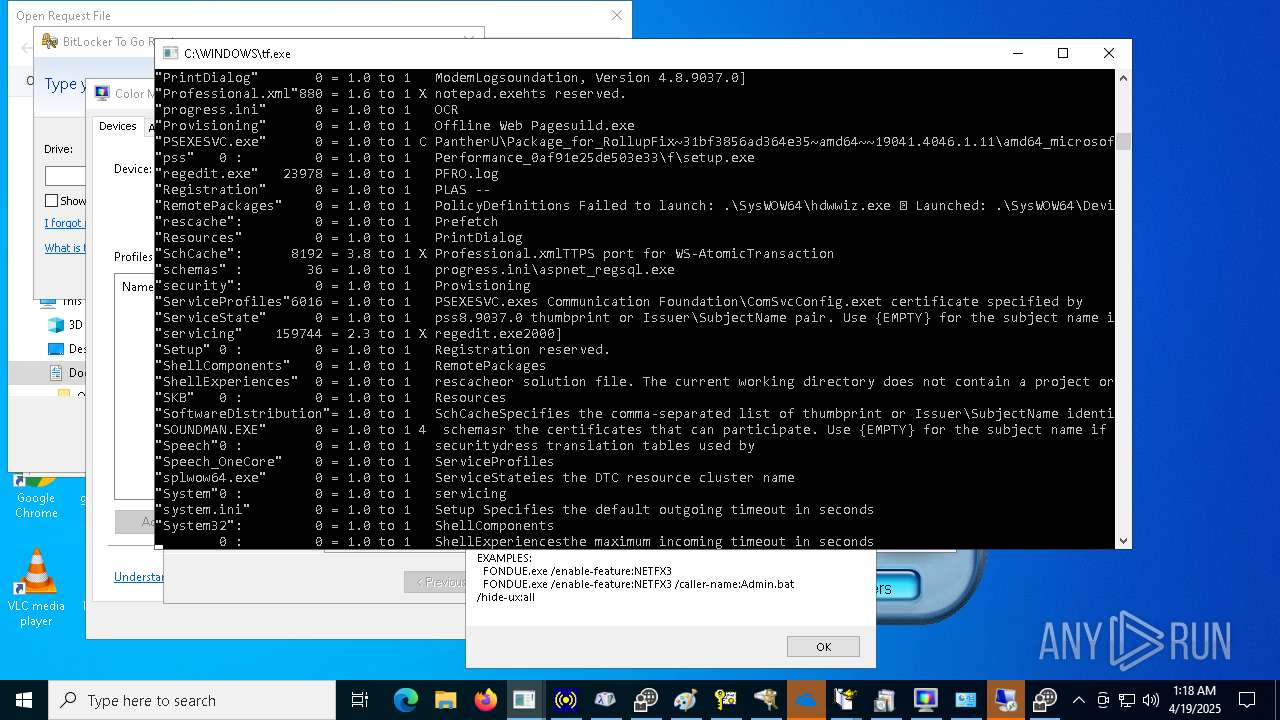Select the 3D Objects item in Open Request File

[x=66, y=325]
